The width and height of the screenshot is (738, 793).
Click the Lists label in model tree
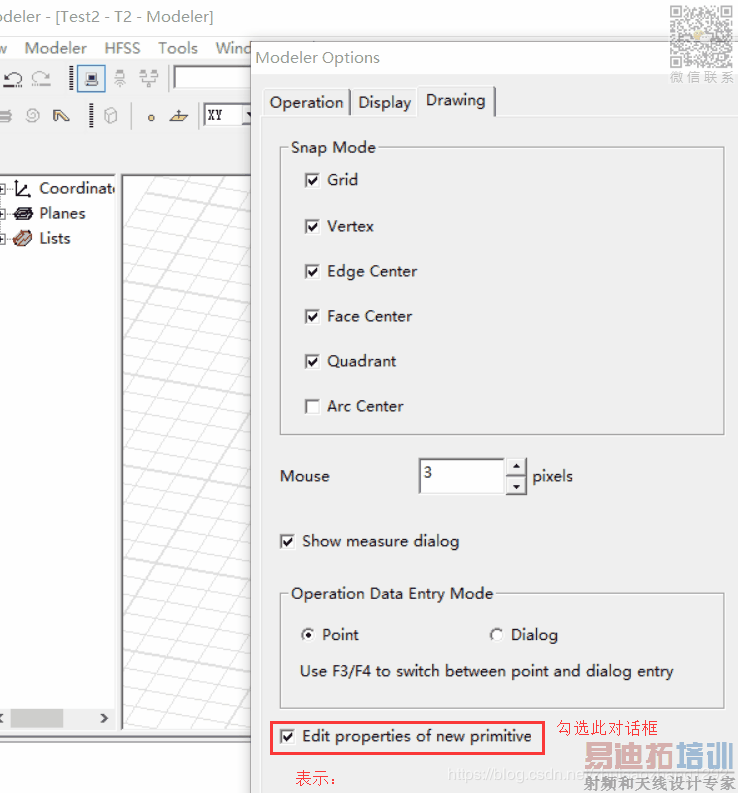tap(55, 238)
